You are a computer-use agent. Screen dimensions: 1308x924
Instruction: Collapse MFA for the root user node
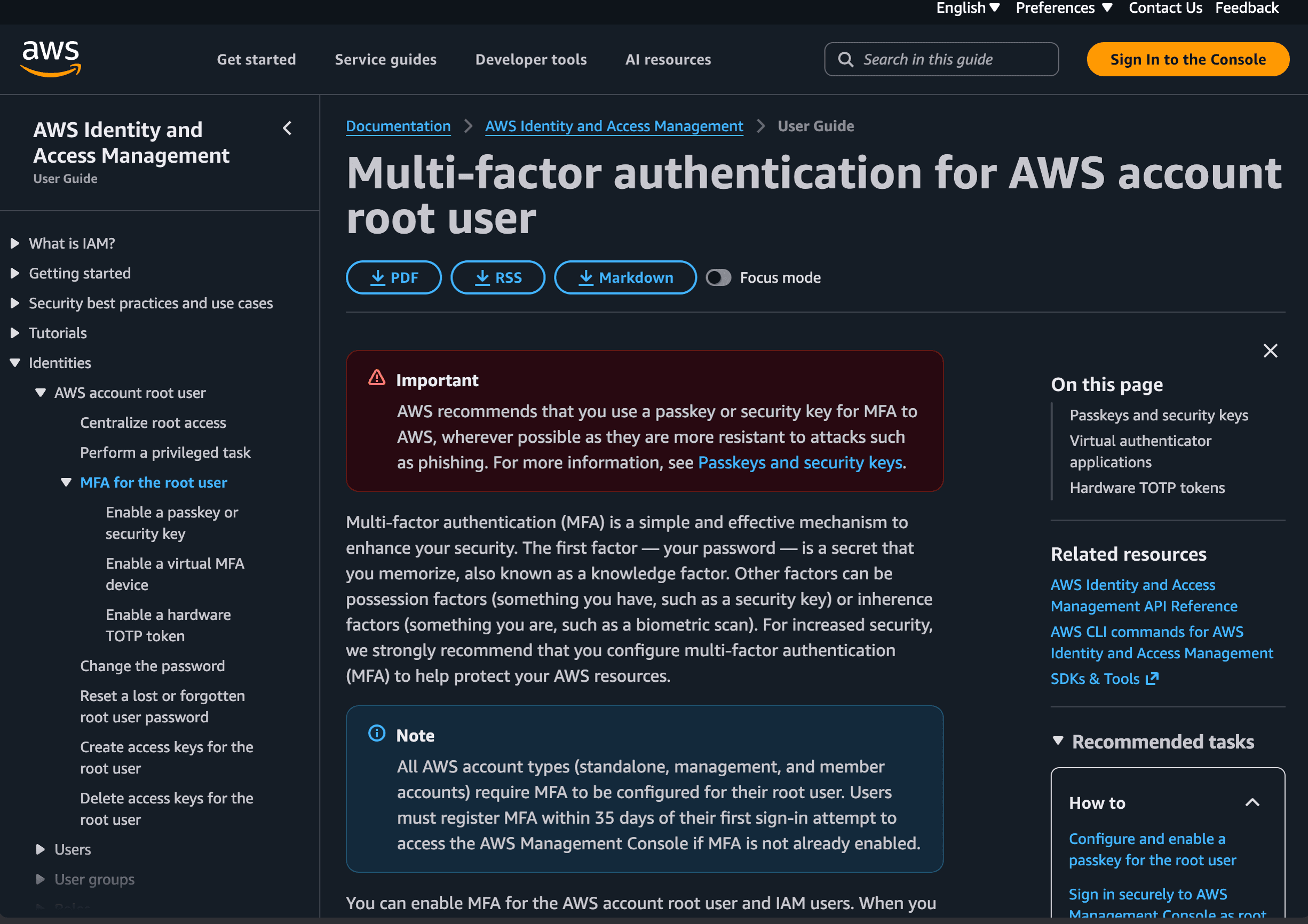[66, 482]
